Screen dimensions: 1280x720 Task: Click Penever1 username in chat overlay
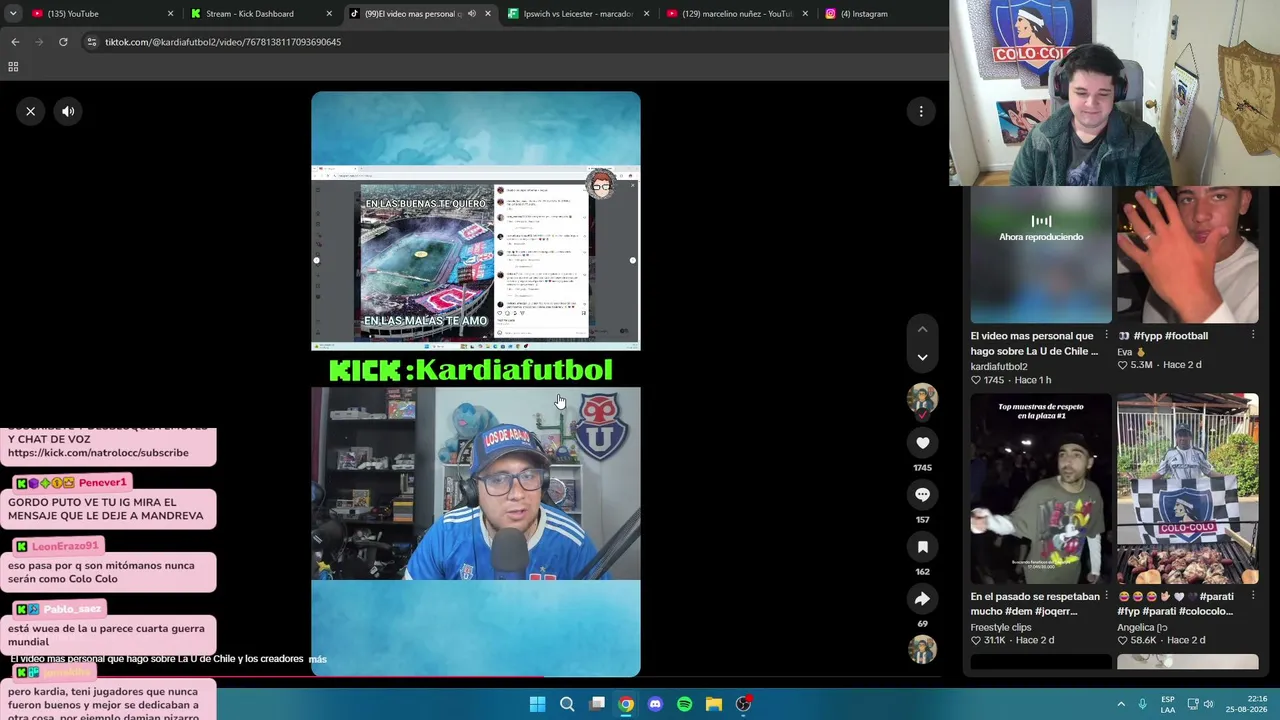click(102, 483)
